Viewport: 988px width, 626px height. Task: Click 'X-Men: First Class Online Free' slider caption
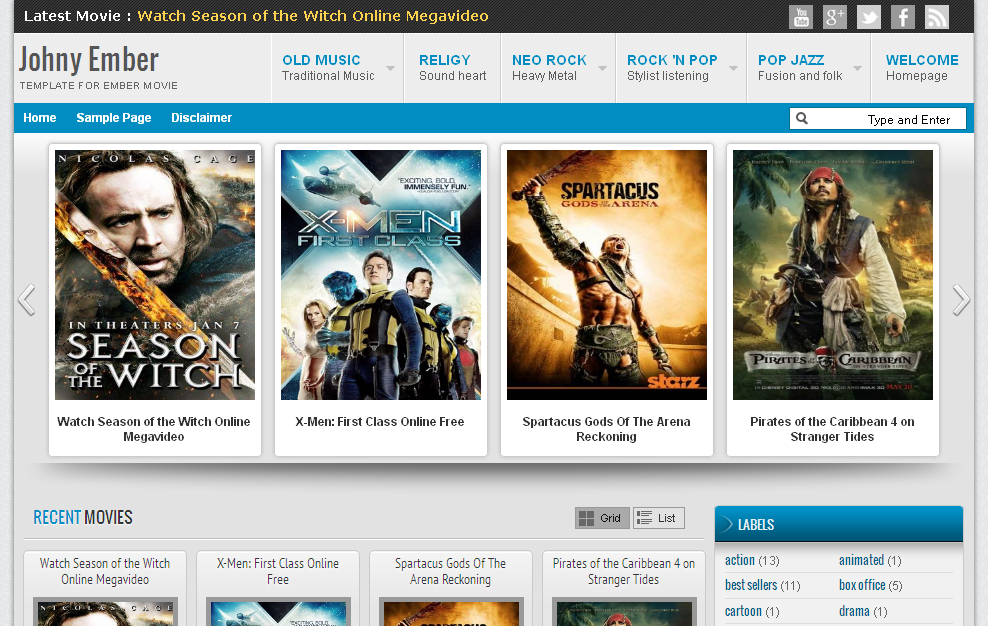tap(380, 422)
